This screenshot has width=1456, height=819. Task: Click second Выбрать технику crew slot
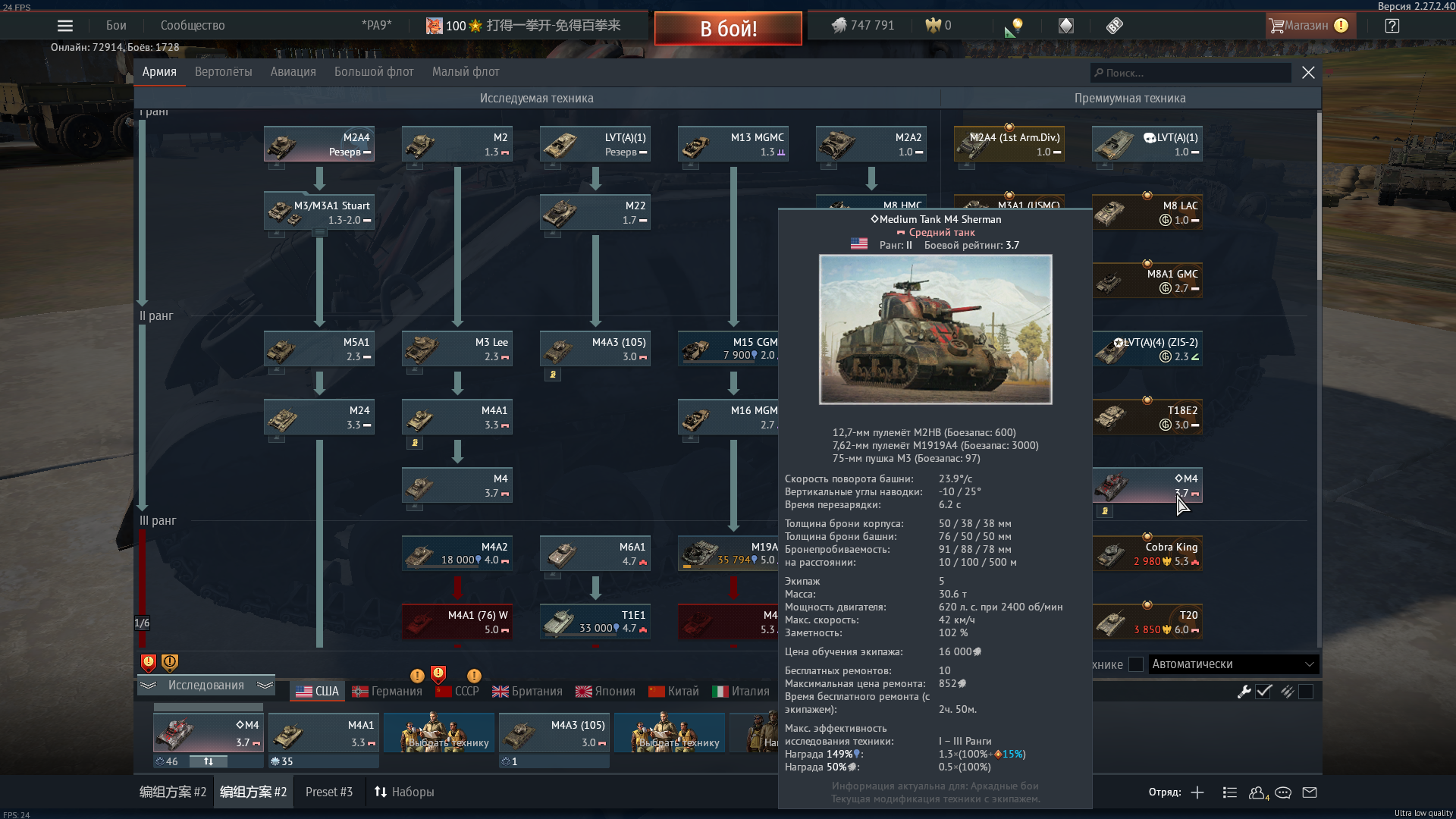coord(670,733)
